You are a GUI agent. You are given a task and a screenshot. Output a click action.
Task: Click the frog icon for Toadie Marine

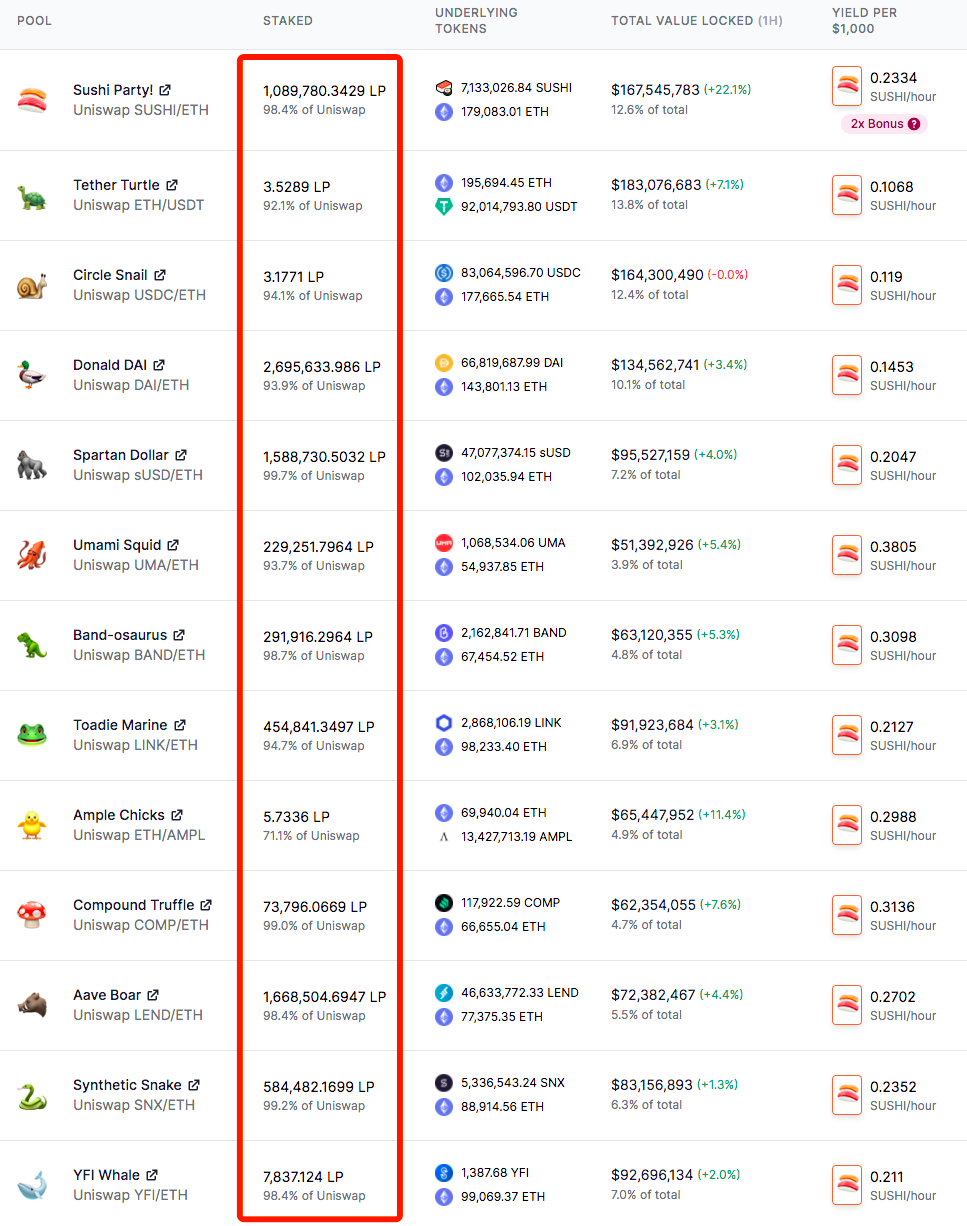pos(31,735)
